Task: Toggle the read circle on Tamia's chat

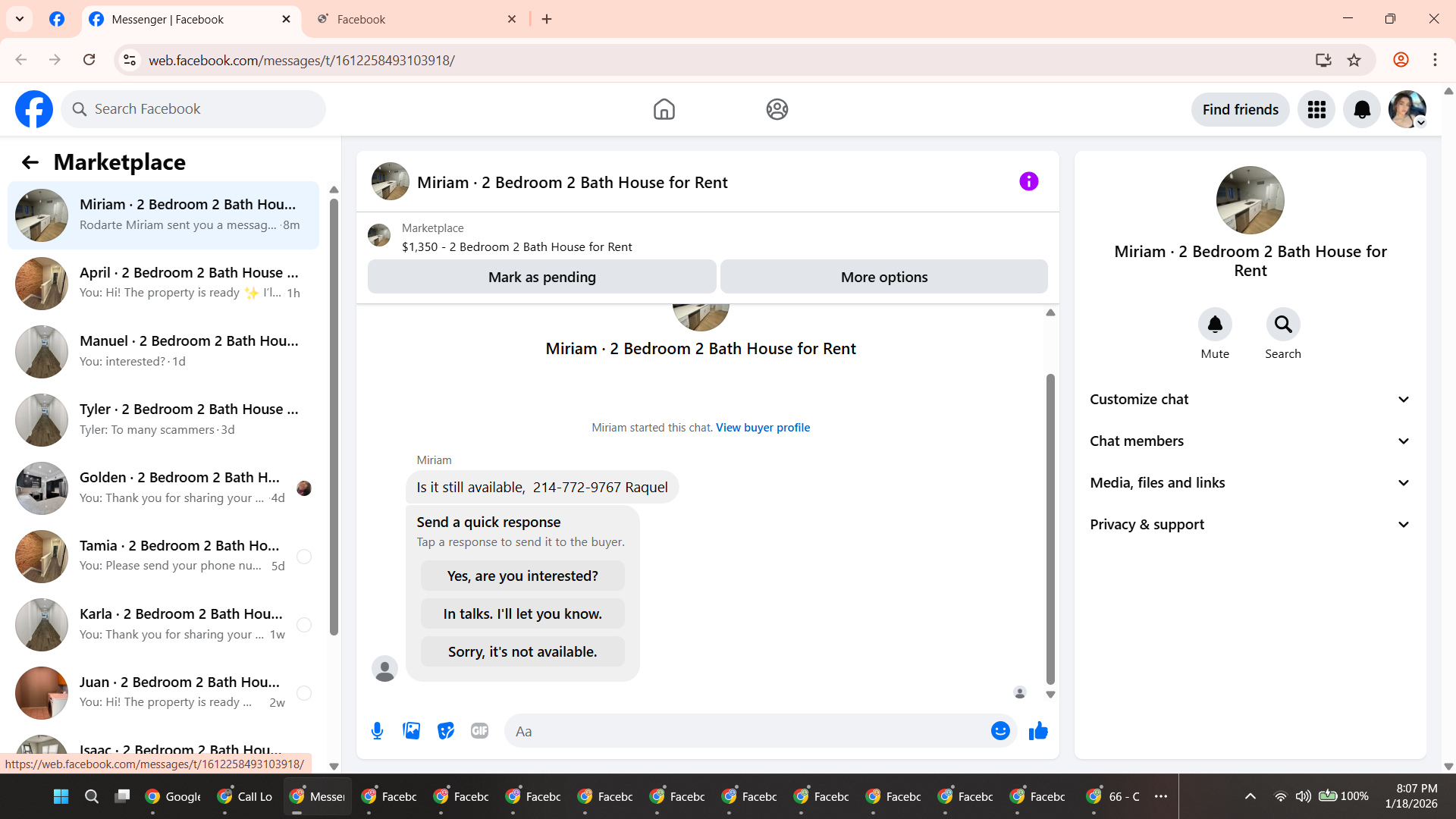Action: click(x=304, y=557)
